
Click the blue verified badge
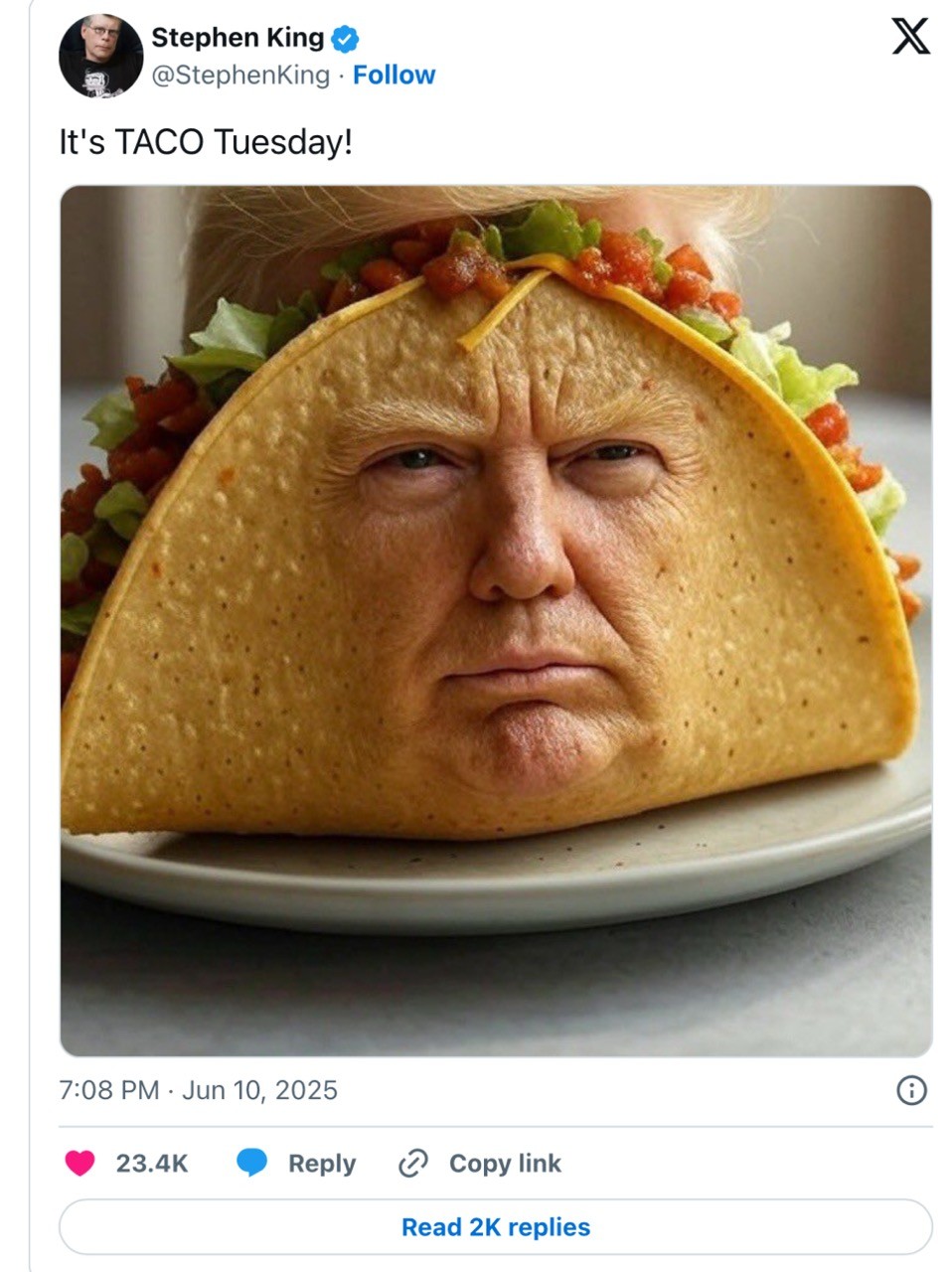[x=344, y=40]
